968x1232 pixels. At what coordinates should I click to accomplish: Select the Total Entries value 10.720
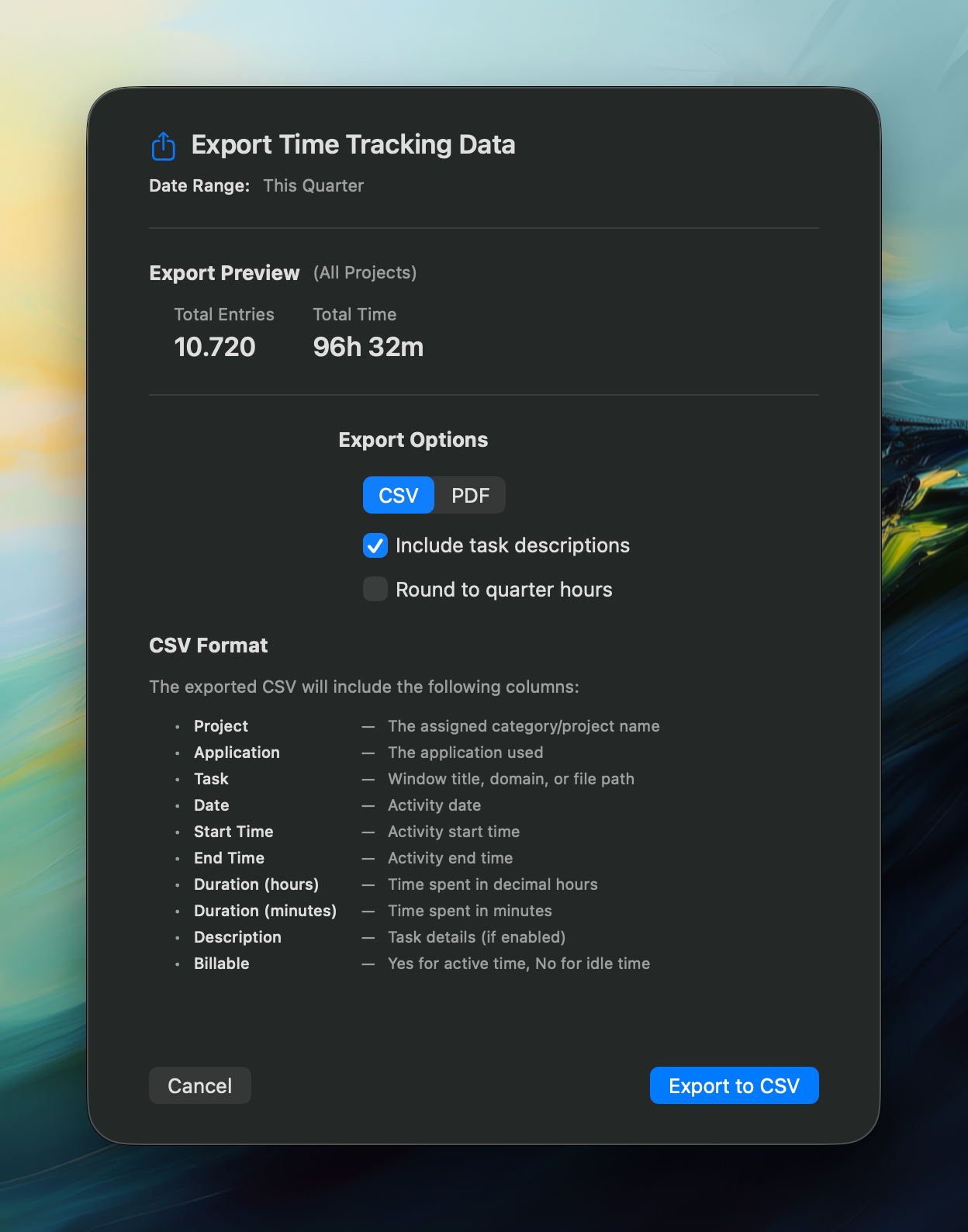[215, 346]
